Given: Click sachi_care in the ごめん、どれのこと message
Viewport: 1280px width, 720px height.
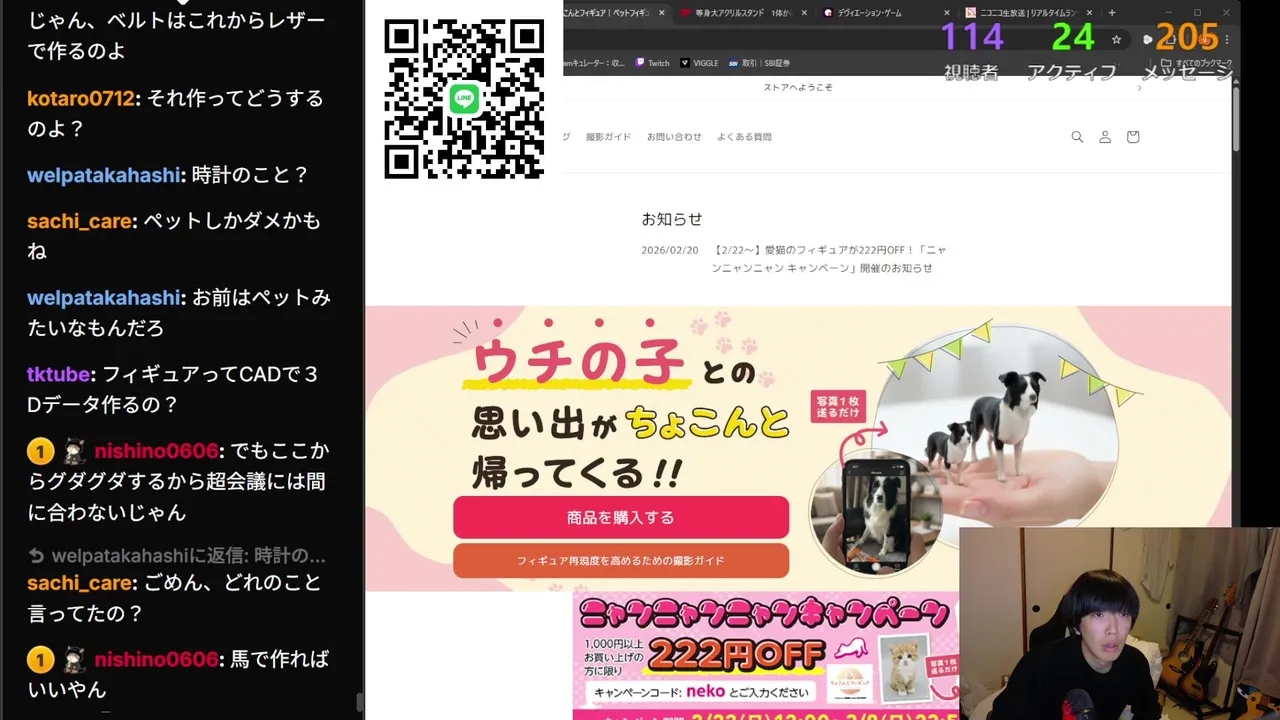Looking at the screenshot, I should coord(80,583).
